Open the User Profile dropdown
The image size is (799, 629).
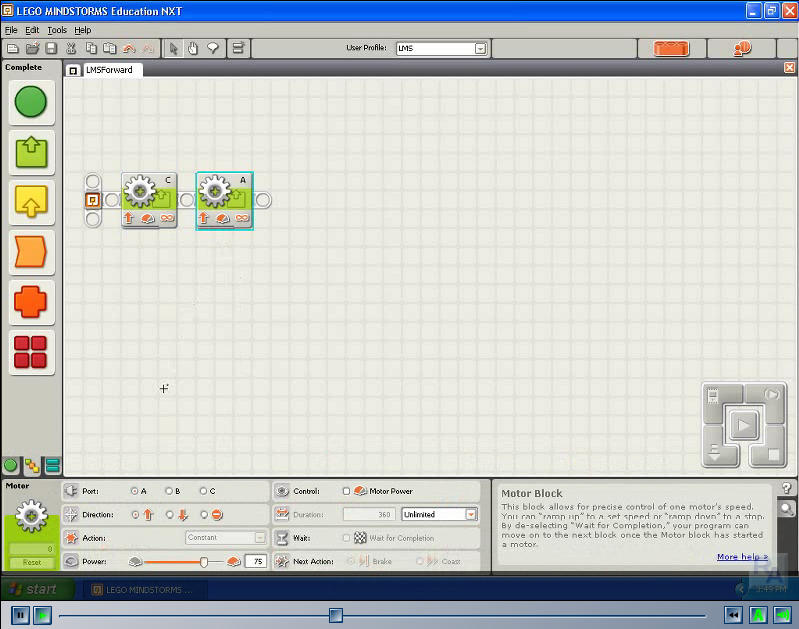click(x=480, y=48)
